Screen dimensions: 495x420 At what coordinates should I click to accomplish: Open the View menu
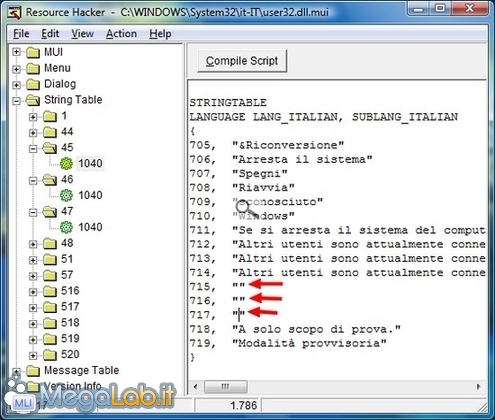(x=82, y=34)
